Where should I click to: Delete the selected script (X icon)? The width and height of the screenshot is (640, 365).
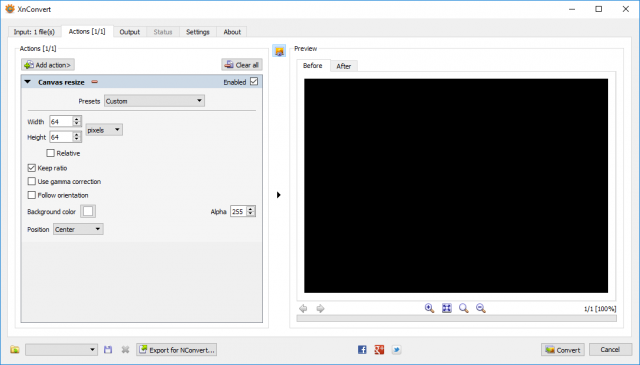[125, 349]
